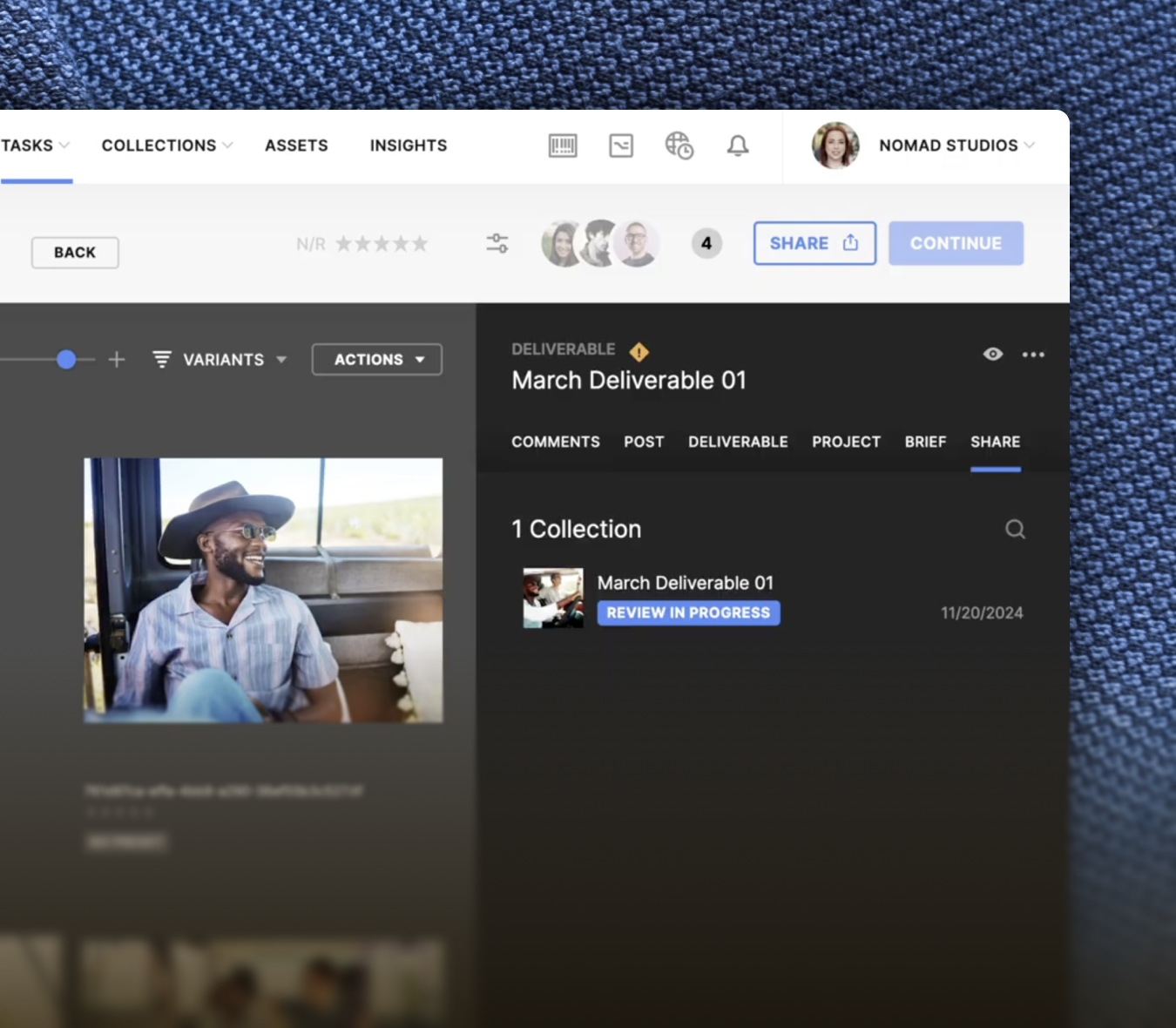Open the March Deliverable 01 collection thumbnail
Viewport: 1176px width, 1028px height.
pos(553,599)
